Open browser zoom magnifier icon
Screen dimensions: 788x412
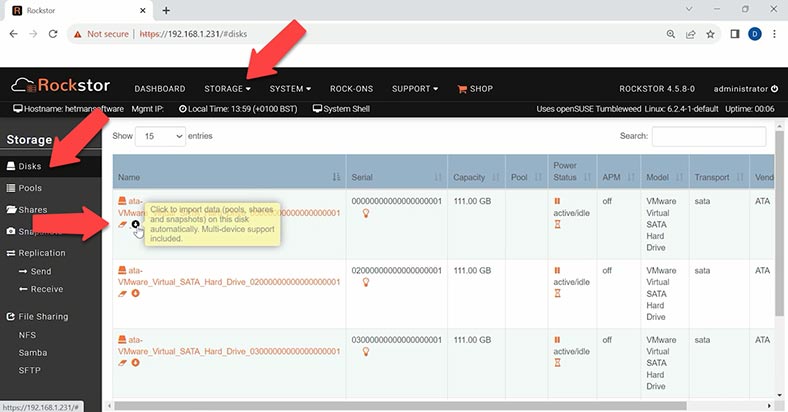[671, 34]
